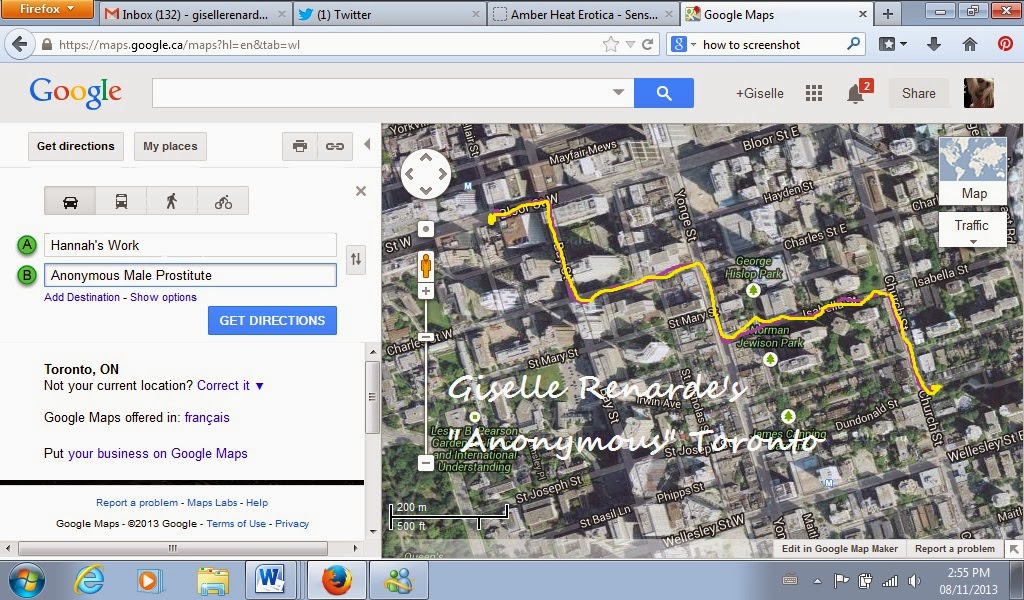Collapse the left side panel arrow
This screenshot has width=1024, height=600.
(367, 144)
